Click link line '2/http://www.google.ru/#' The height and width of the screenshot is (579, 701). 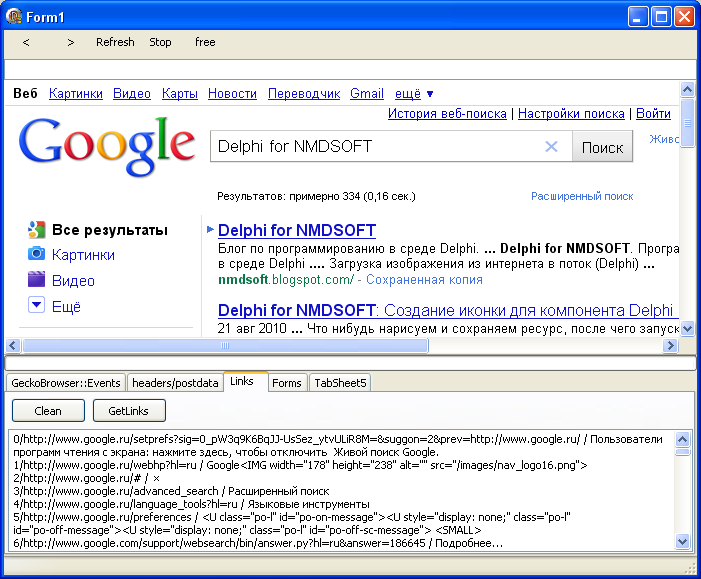[x=86, y=478]
